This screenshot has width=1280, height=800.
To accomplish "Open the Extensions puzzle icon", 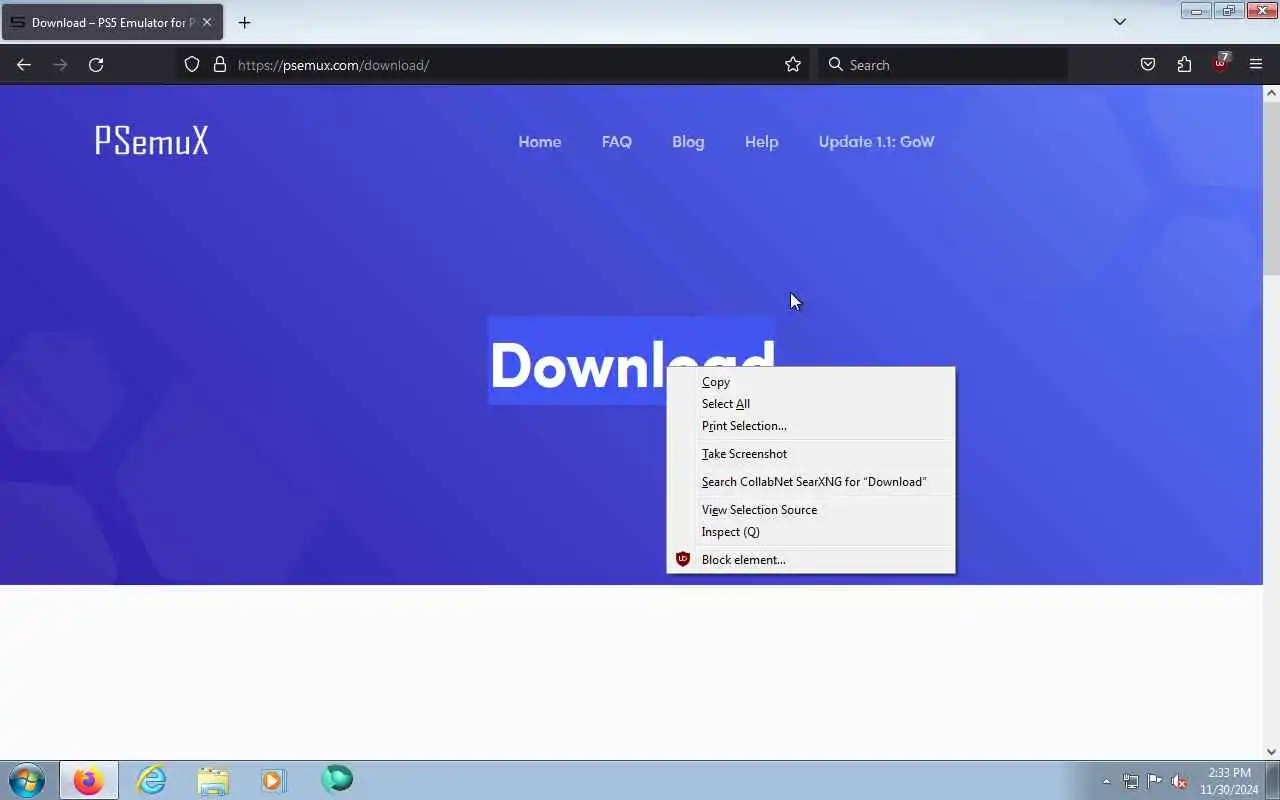I will point(1184,65).
